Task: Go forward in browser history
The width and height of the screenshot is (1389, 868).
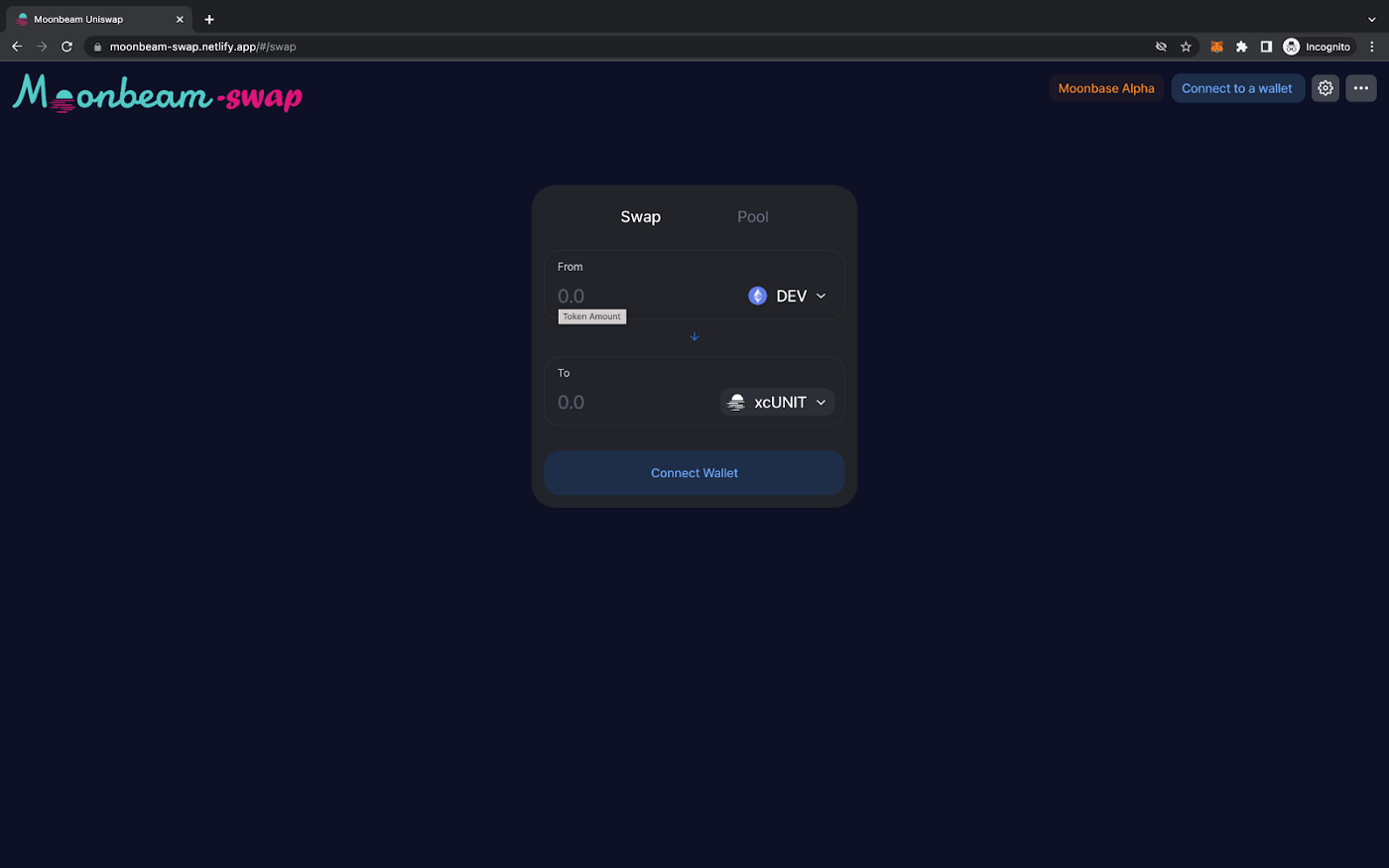Action: pyautogui.click(x=42, y=47)
